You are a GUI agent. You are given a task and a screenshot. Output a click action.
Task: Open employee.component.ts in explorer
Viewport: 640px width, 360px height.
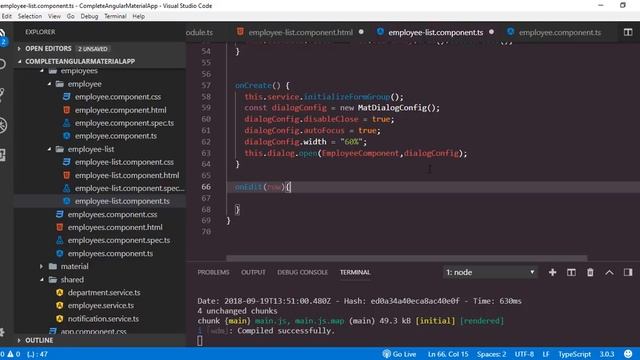(x=116, y=136)
